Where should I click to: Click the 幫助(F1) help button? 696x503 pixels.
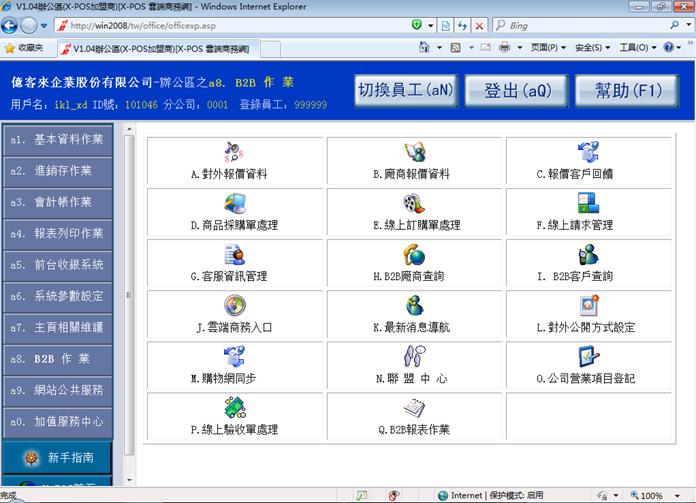(x=628, y=91)
